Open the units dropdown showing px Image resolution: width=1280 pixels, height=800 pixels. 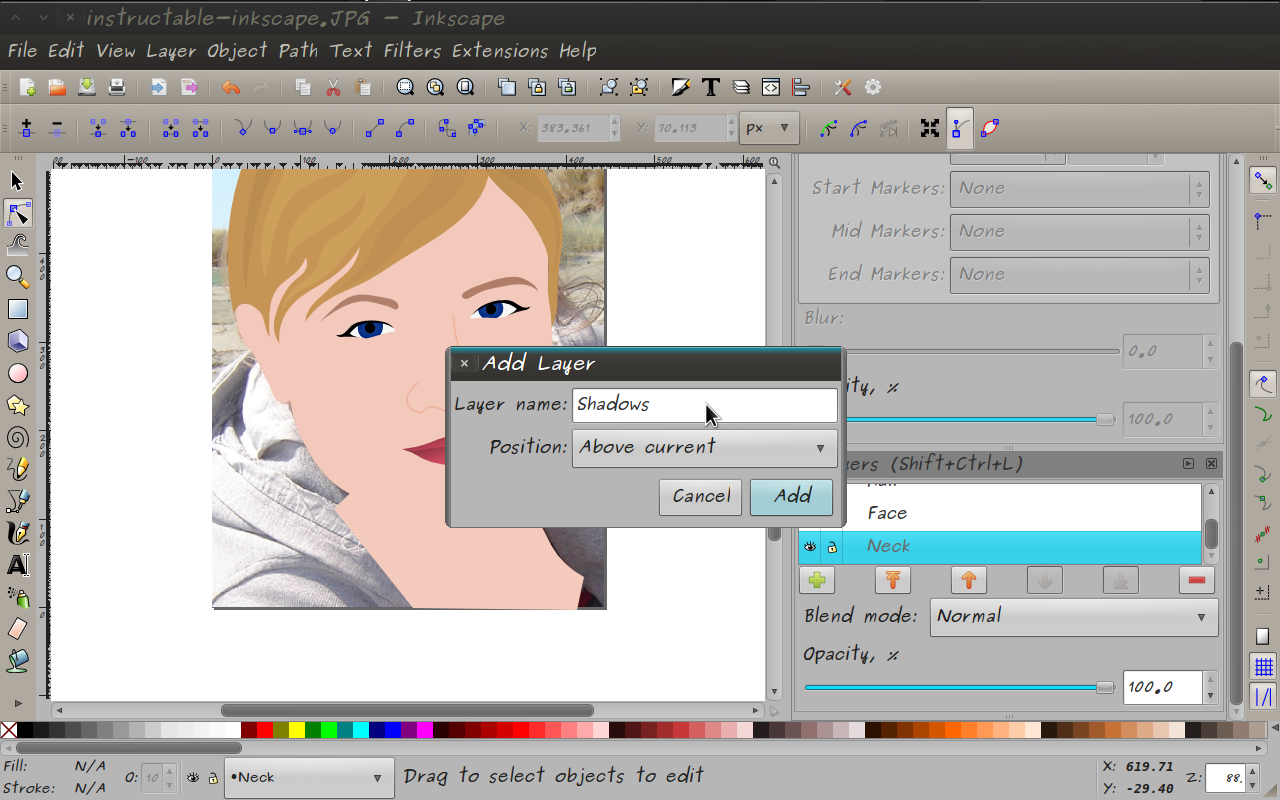click(x=769, y=128)
